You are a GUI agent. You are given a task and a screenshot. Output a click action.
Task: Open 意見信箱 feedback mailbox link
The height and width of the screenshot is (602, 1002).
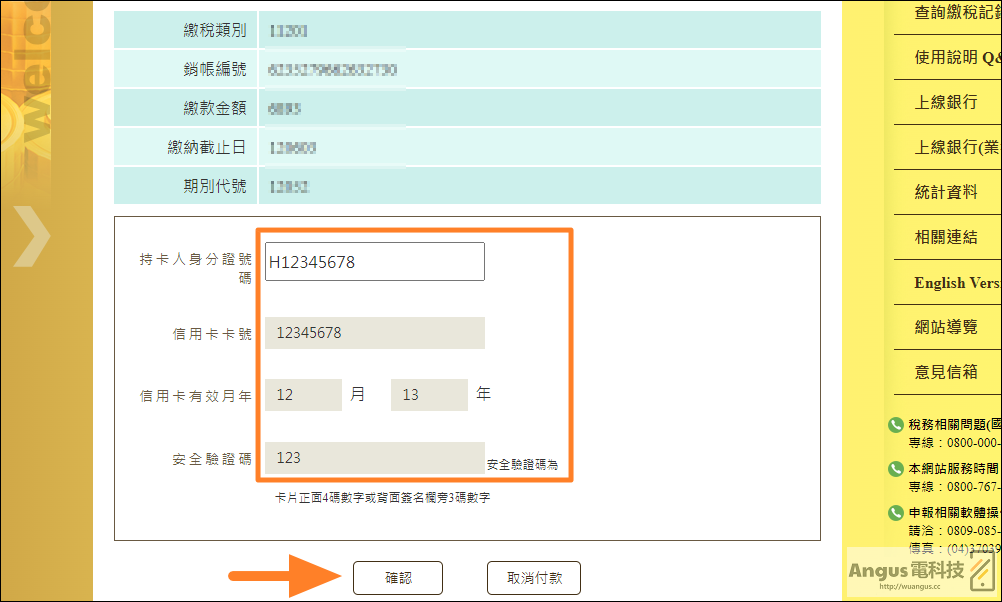(x=946, y=372)
